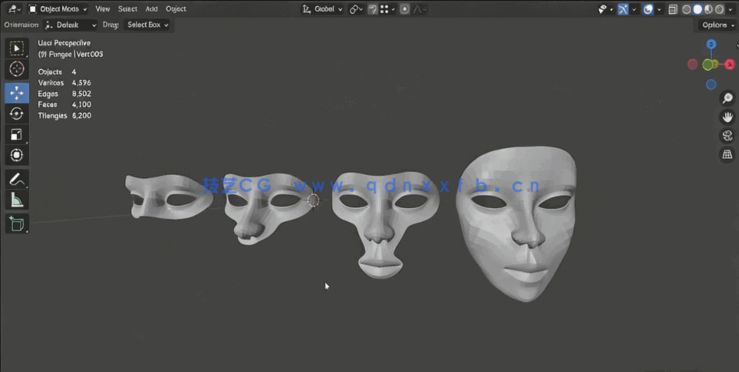
Task: Open the Object Mode dropdown
Action: coord(58,9)
